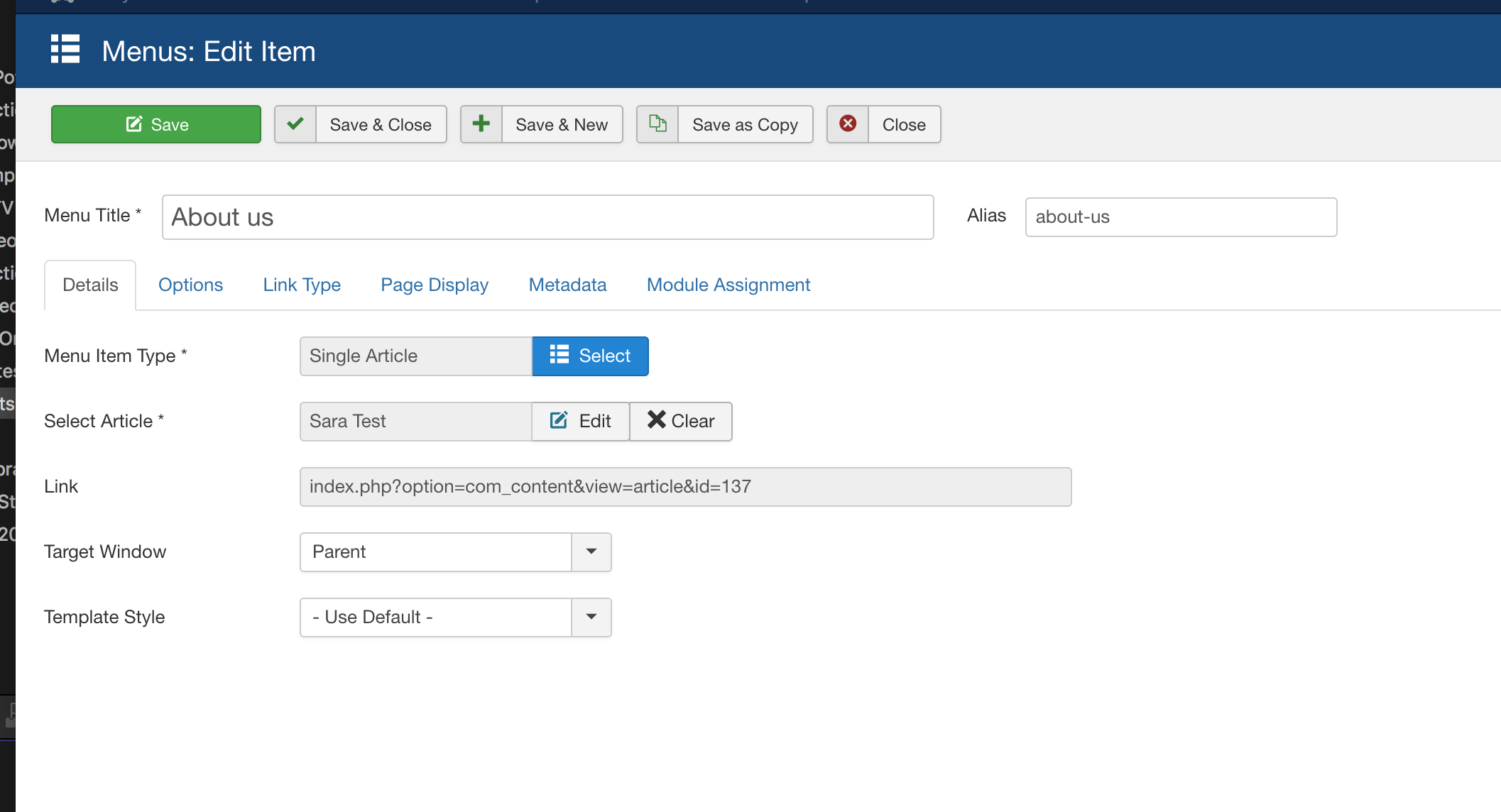Switch to the Options tab
This screenshot has height=812, width=1501.
point(190,285)
